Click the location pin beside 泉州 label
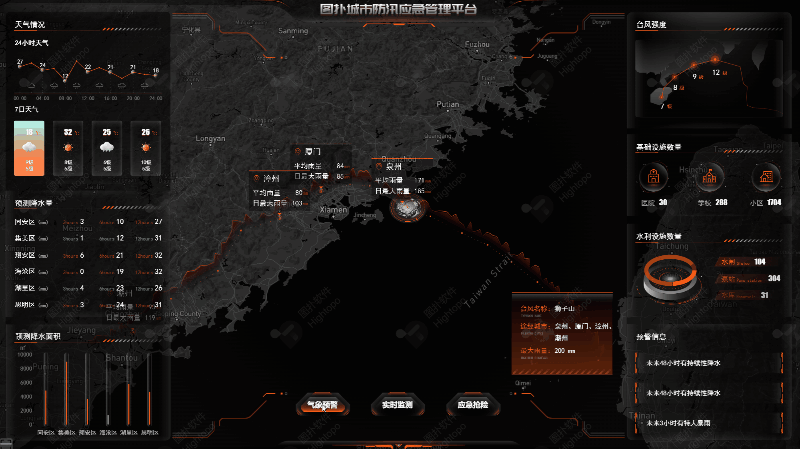Image resolution: width=800 pixels, height=449 pixels. (379, 166)
